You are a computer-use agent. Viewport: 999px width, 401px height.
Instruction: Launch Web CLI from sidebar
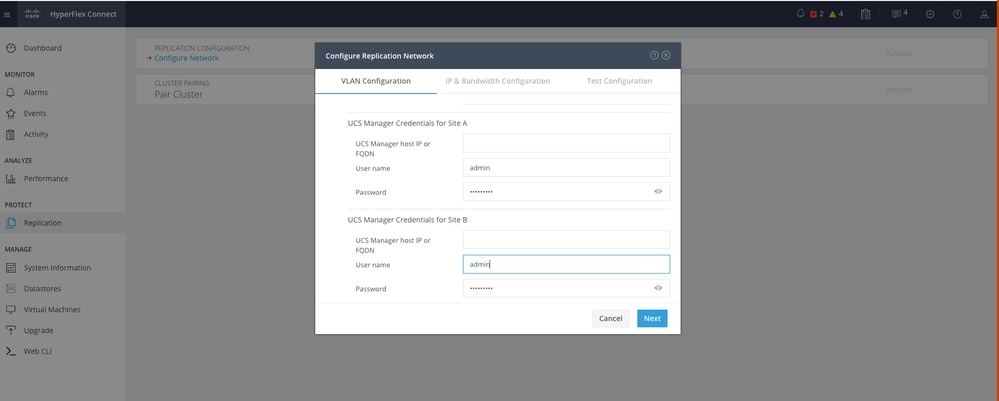(38, 351)
